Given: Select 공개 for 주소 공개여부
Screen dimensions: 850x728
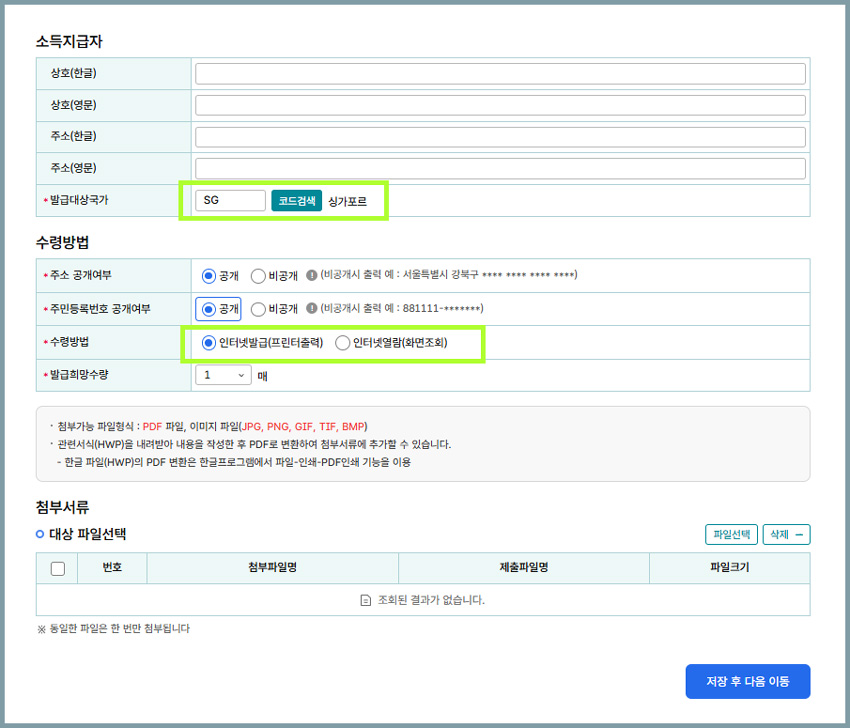Looking at the screenshot, I should pyautogui.click(x=209, y=276).
